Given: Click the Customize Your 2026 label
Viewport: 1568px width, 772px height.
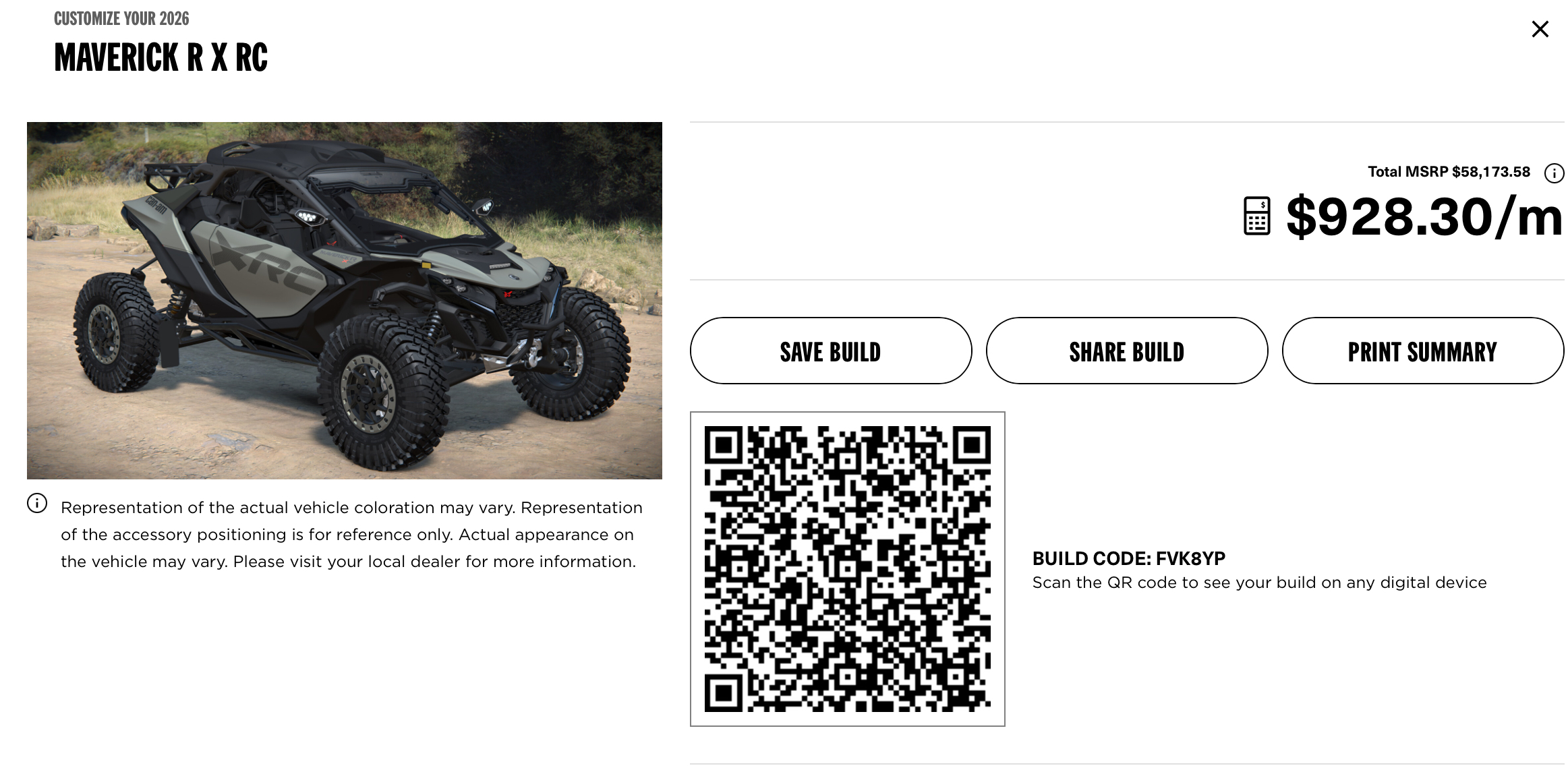Looking at the screenshot, I should [121, 19].
